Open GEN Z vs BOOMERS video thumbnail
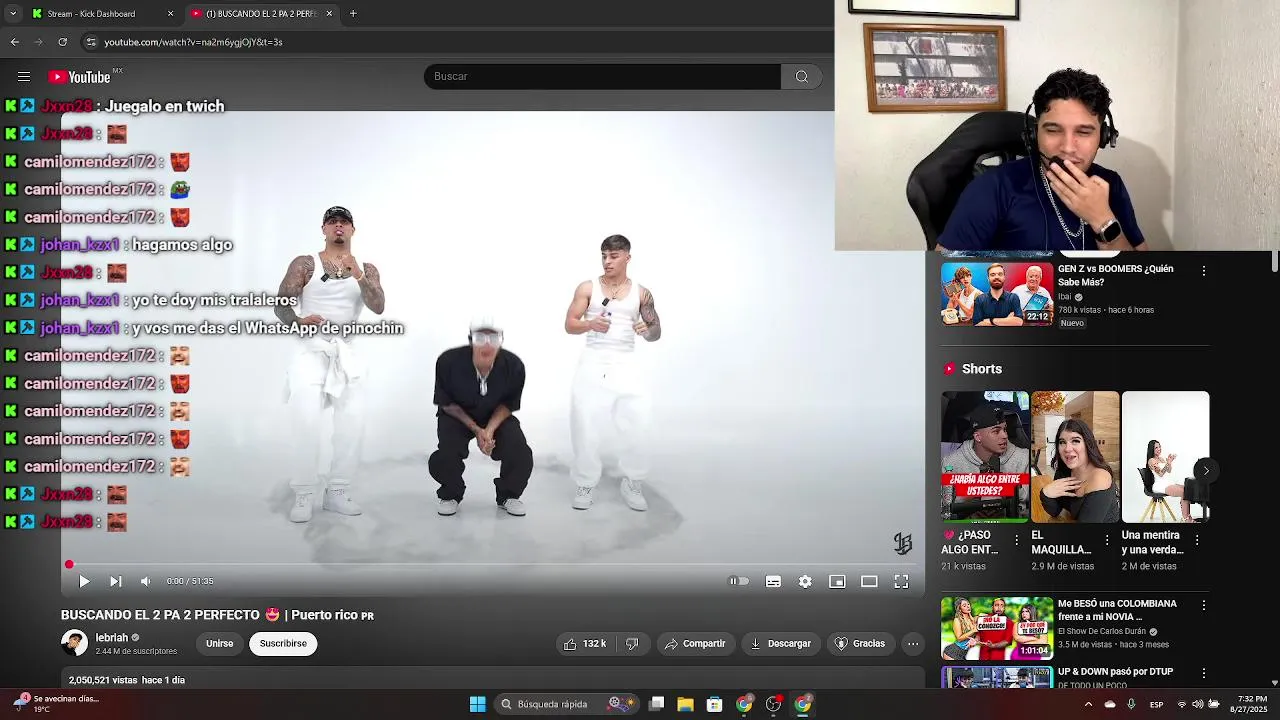The width and height of the screenshot is (1280, 720). (997, 294)
